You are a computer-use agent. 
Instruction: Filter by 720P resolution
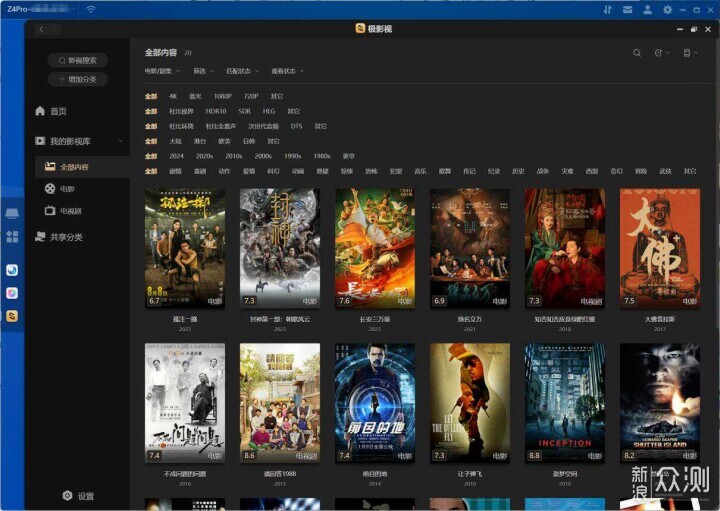coord(251,96)
